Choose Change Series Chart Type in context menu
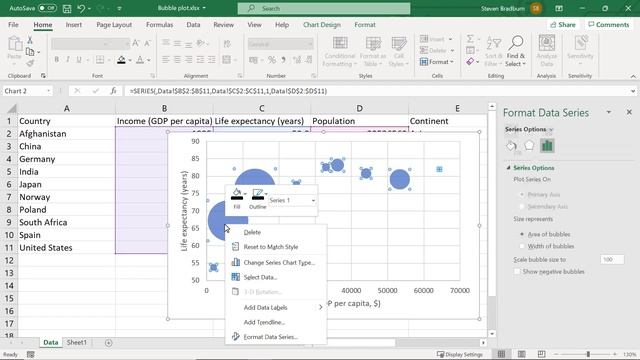 point(276,262)
